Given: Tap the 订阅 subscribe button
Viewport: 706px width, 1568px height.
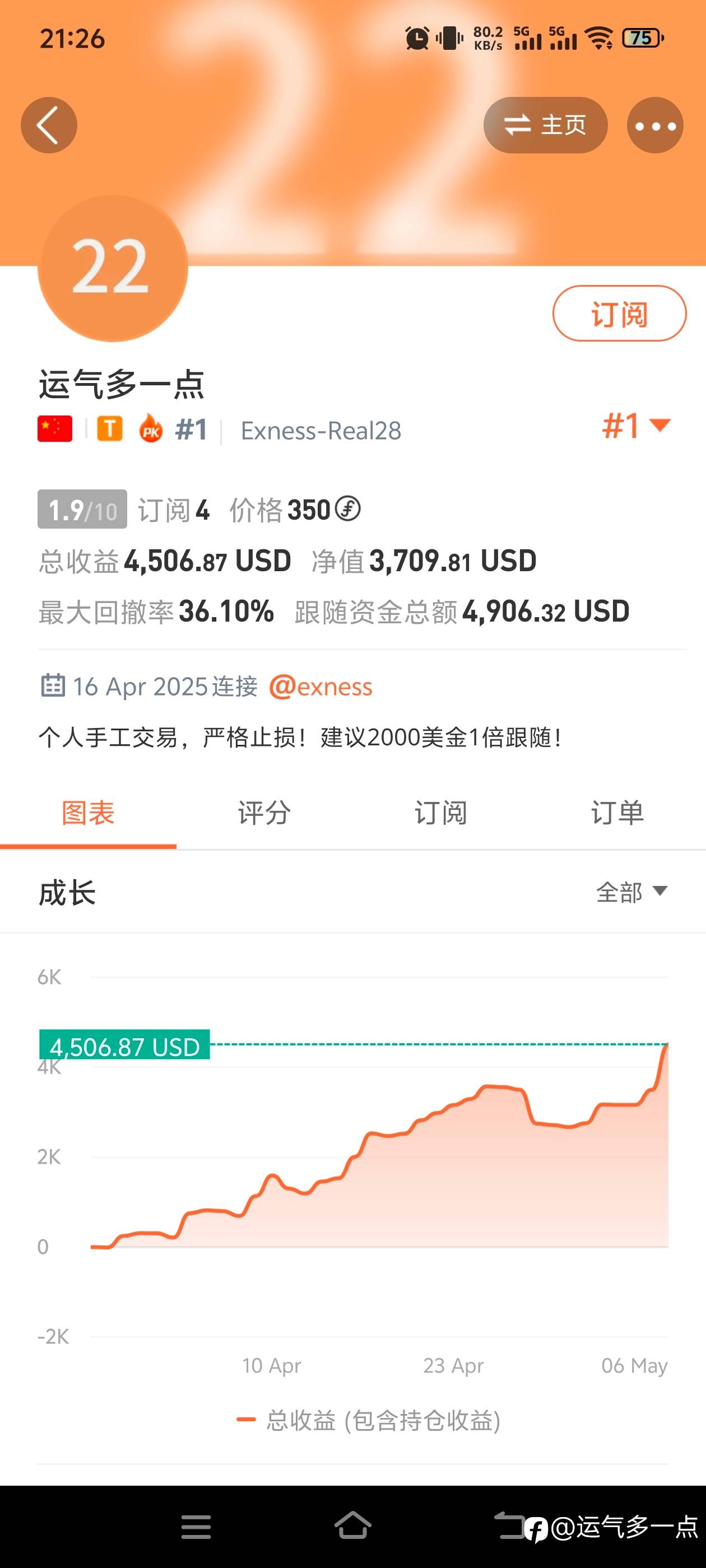Looking at the screenshot, I should click(619, 314).
